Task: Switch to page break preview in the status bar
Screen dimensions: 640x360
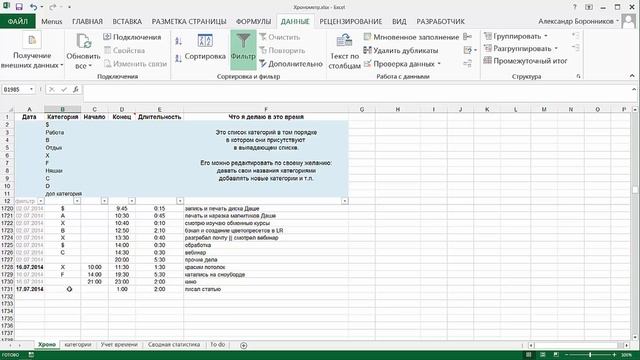Action: pos(556,355)
